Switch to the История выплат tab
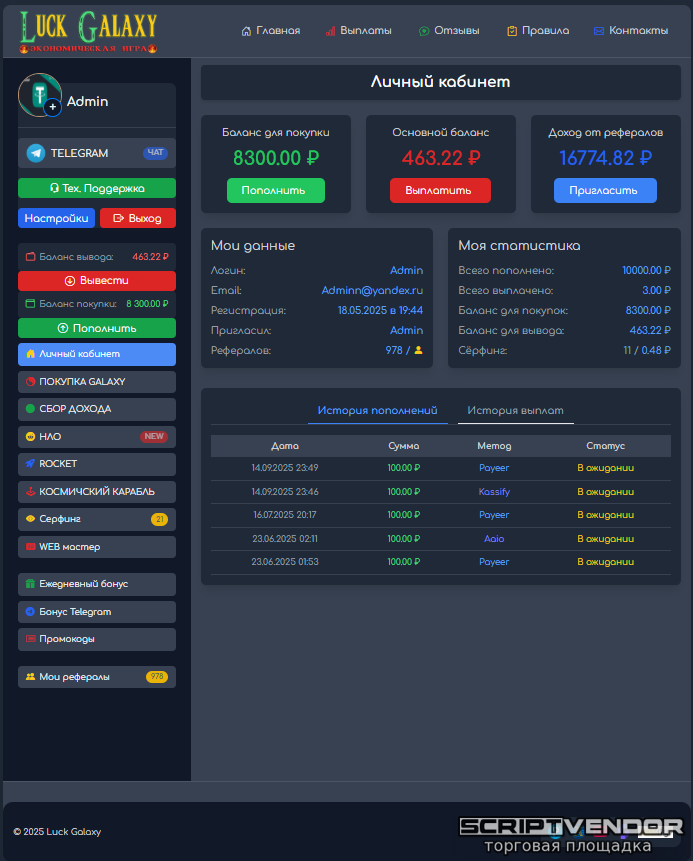Viewport: 693px width, 861px height. (x=515, y=411)
